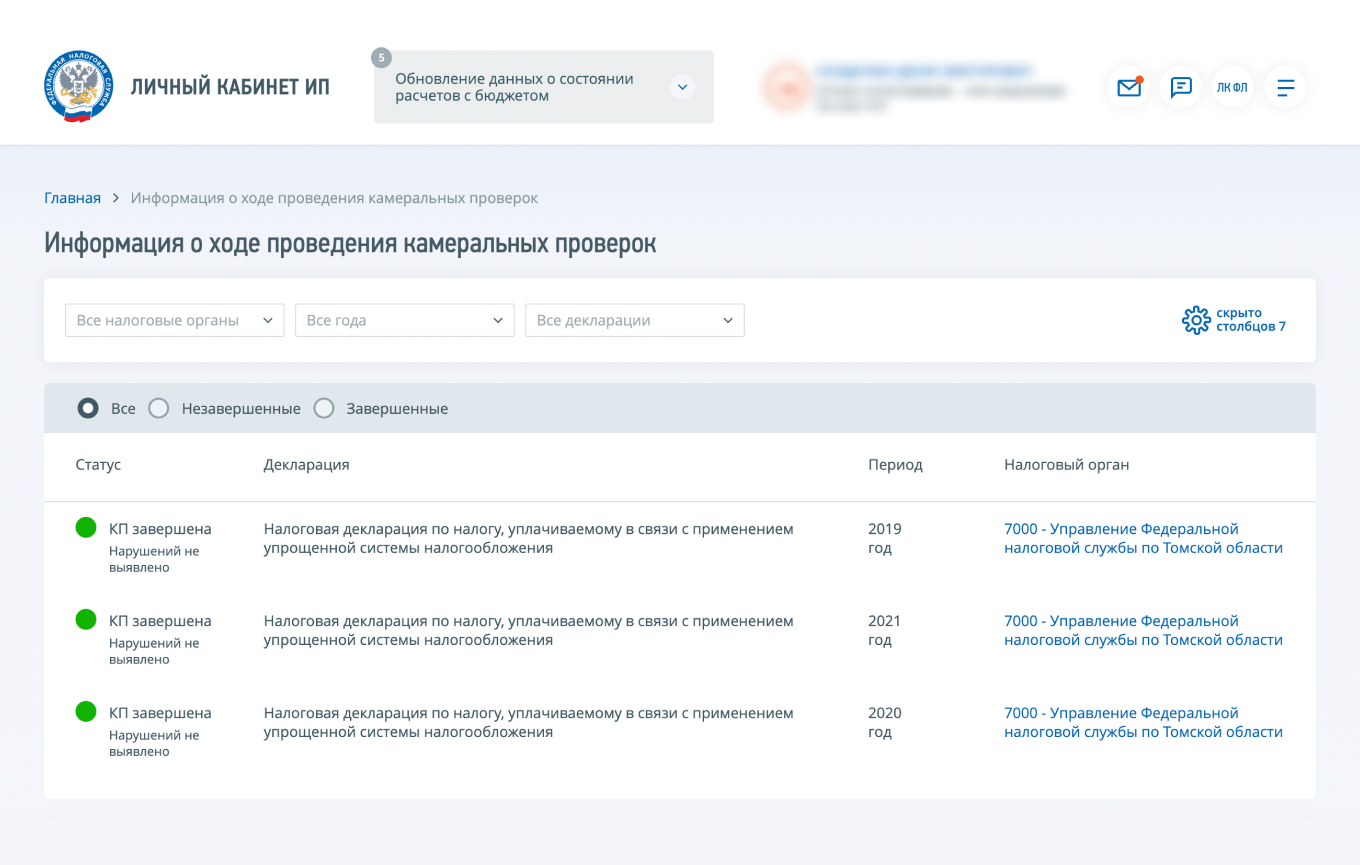Open the mail envelope inbox icon
This screenshot has width=1360, height=865.
point(1129,87)
